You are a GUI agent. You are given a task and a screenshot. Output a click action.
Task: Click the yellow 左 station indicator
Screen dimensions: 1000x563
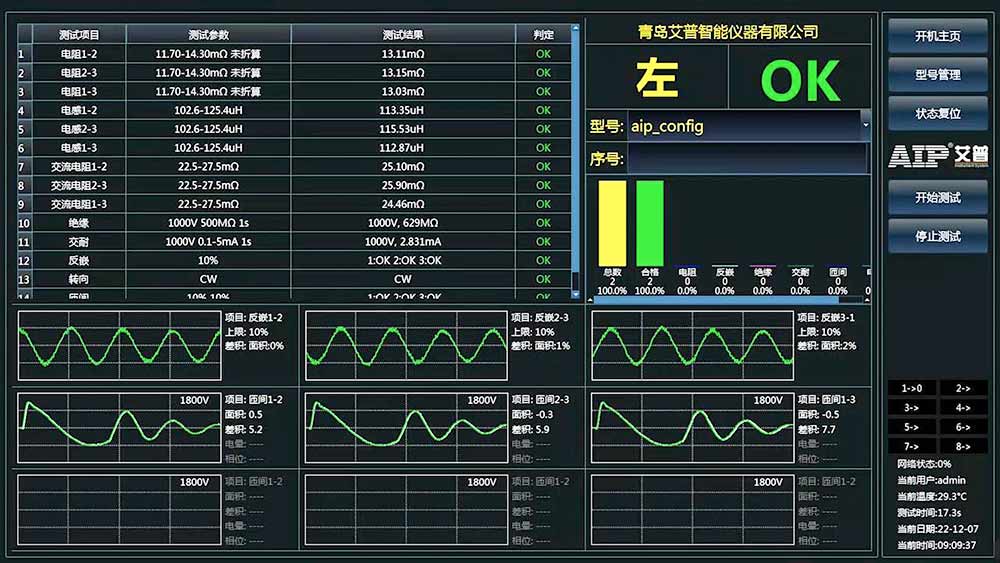[x=656, y=81]
